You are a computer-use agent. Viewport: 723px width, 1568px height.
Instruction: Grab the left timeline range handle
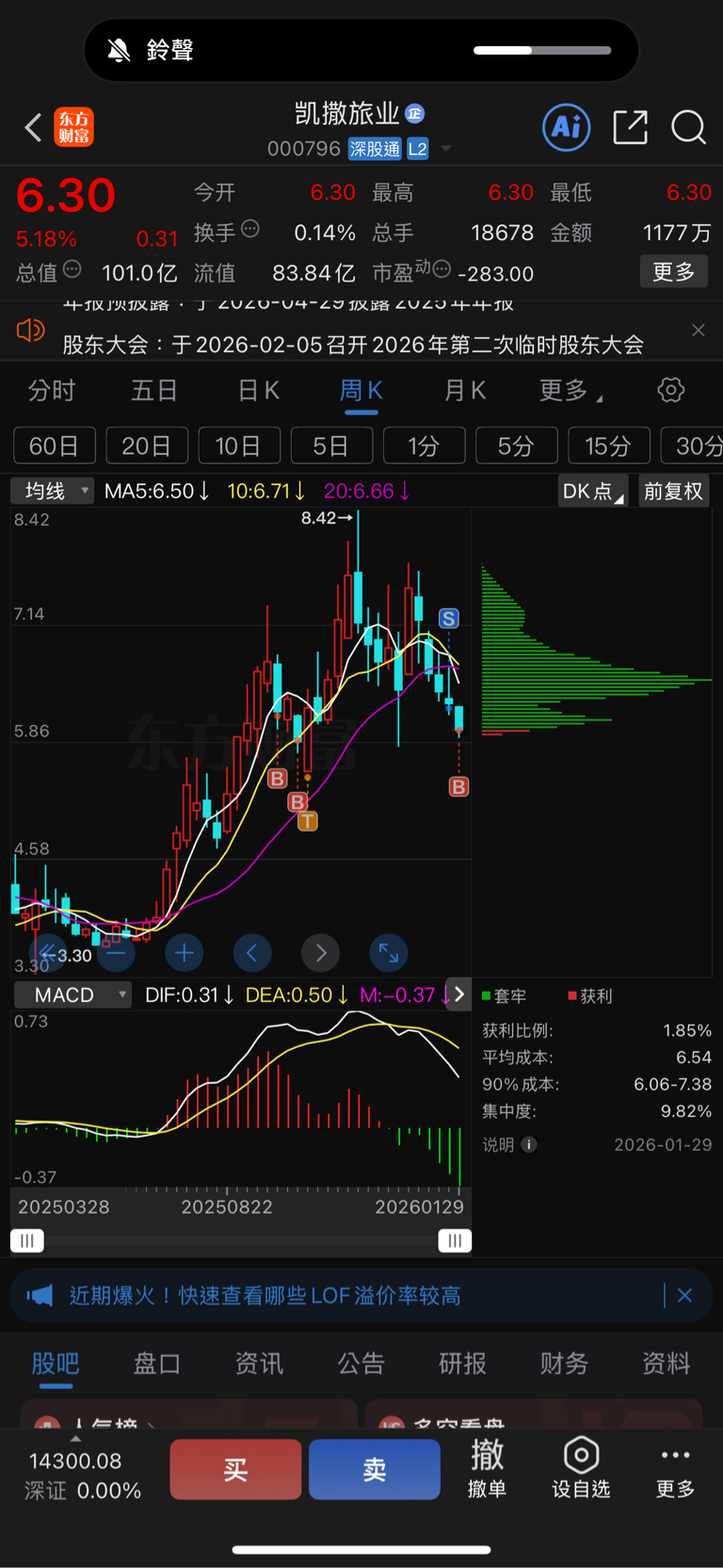pos(27,1241)
